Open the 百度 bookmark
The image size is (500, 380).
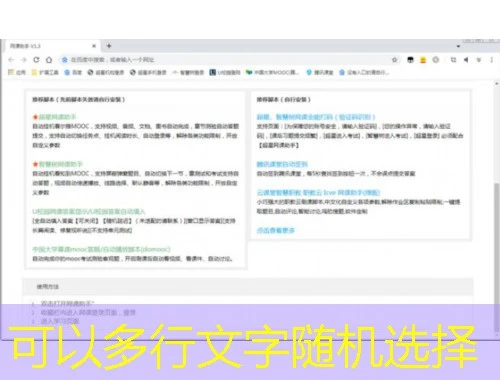(x=73, y=72)
